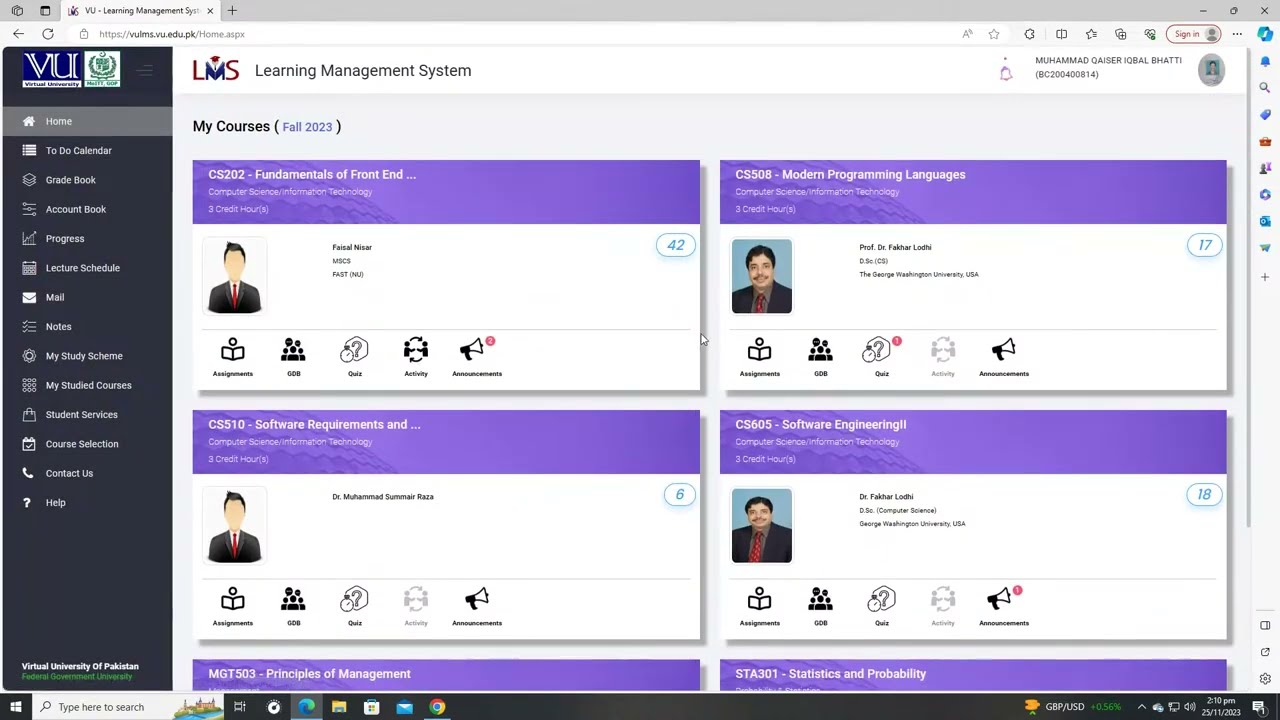Click the browser refresh button
The width and height of the screenshot is (1280, 720).
[47, 34]
